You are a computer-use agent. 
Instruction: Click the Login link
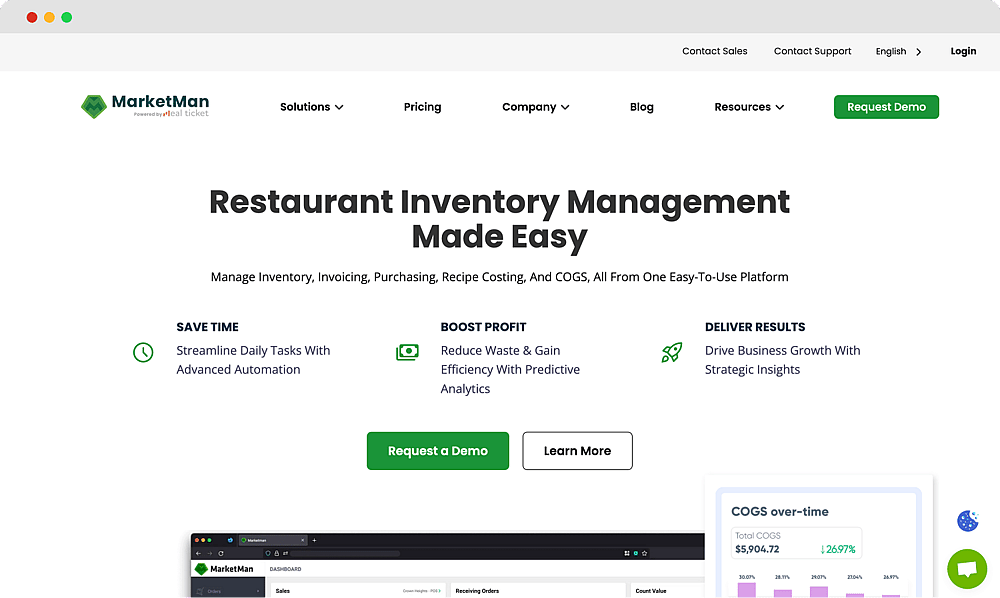coord(963,51)
